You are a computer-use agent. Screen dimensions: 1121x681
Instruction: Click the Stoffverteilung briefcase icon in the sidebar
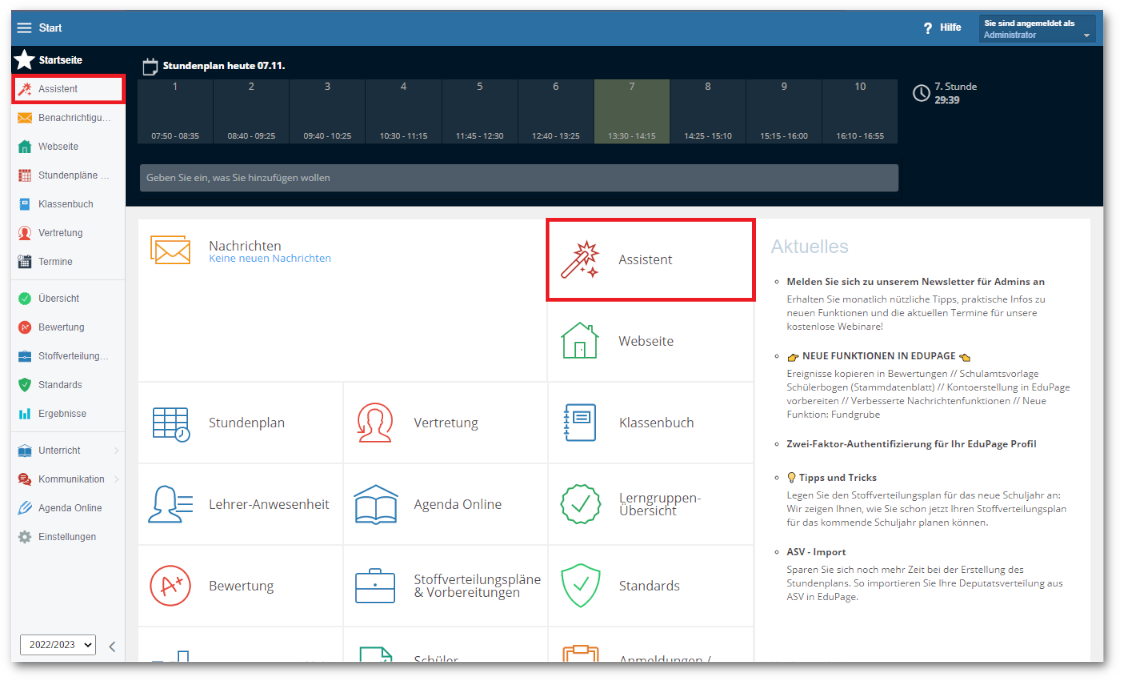(25, 356)
